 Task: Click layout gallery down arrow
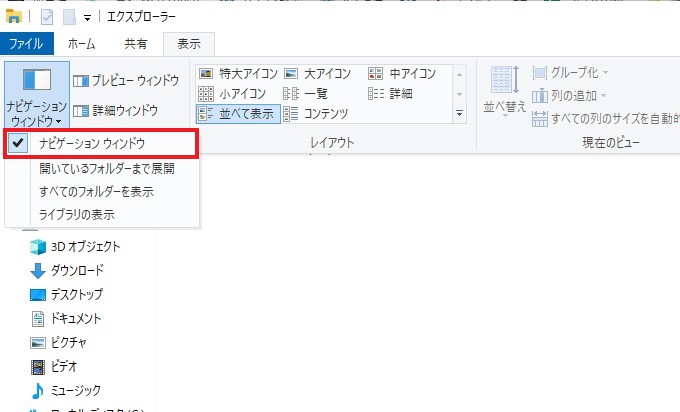460,94
